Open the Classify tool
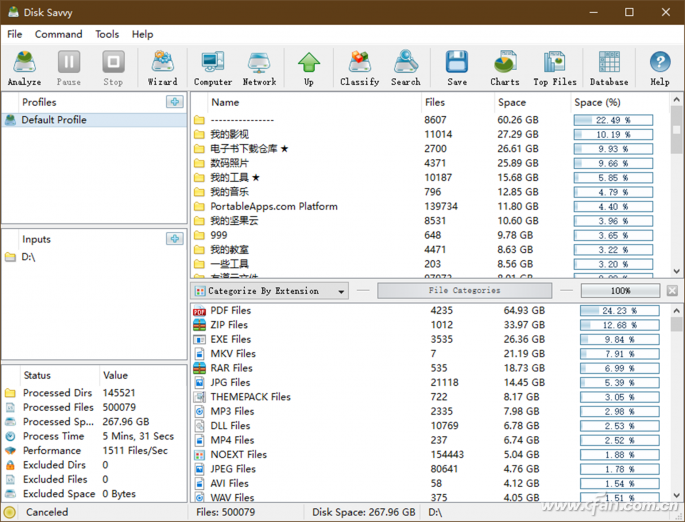This screenshot has height=522, width=685. (x=360, y=68)
